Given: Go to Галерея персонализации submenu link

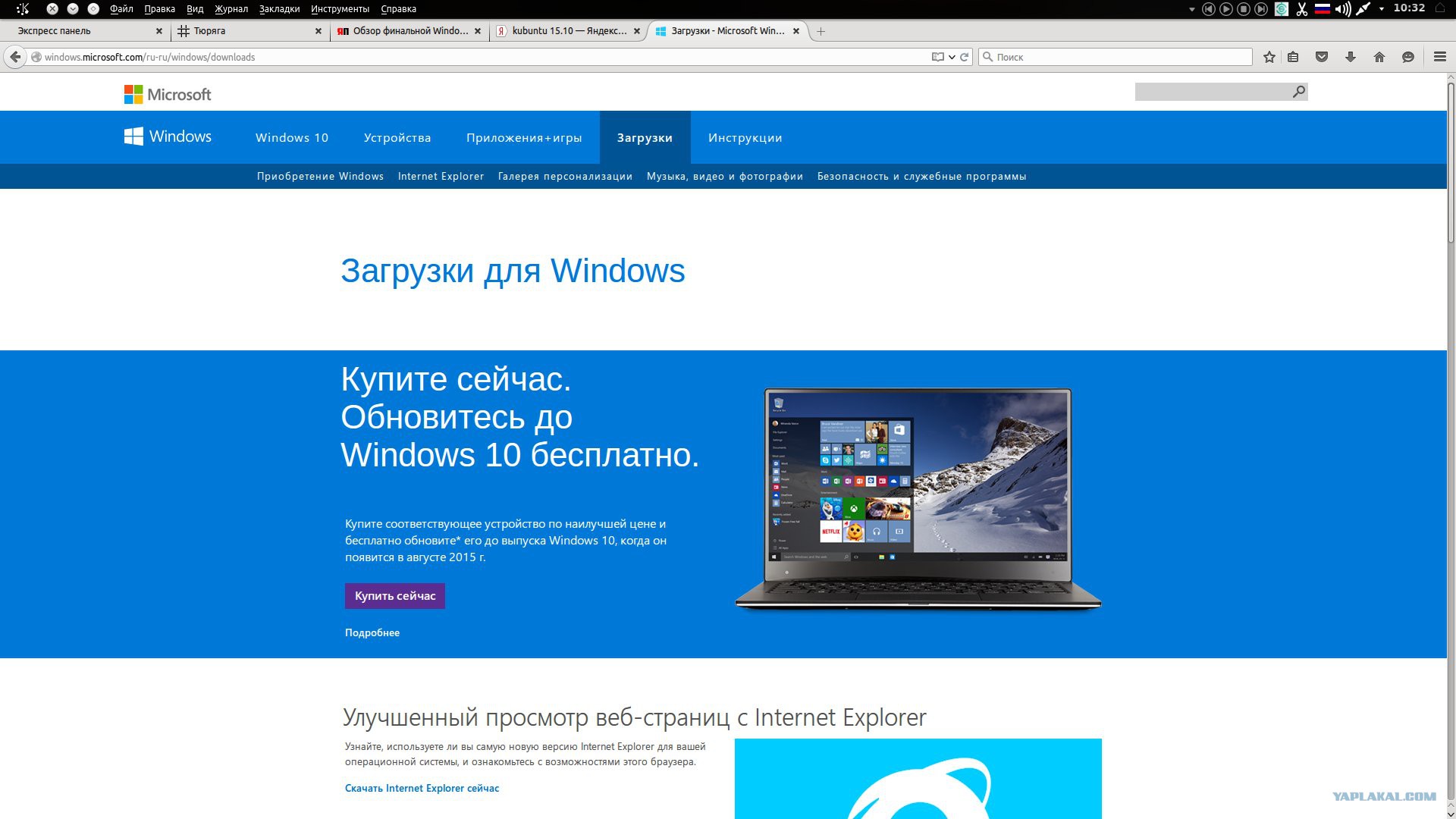Looking at the screenshot, I should (565, 176).
